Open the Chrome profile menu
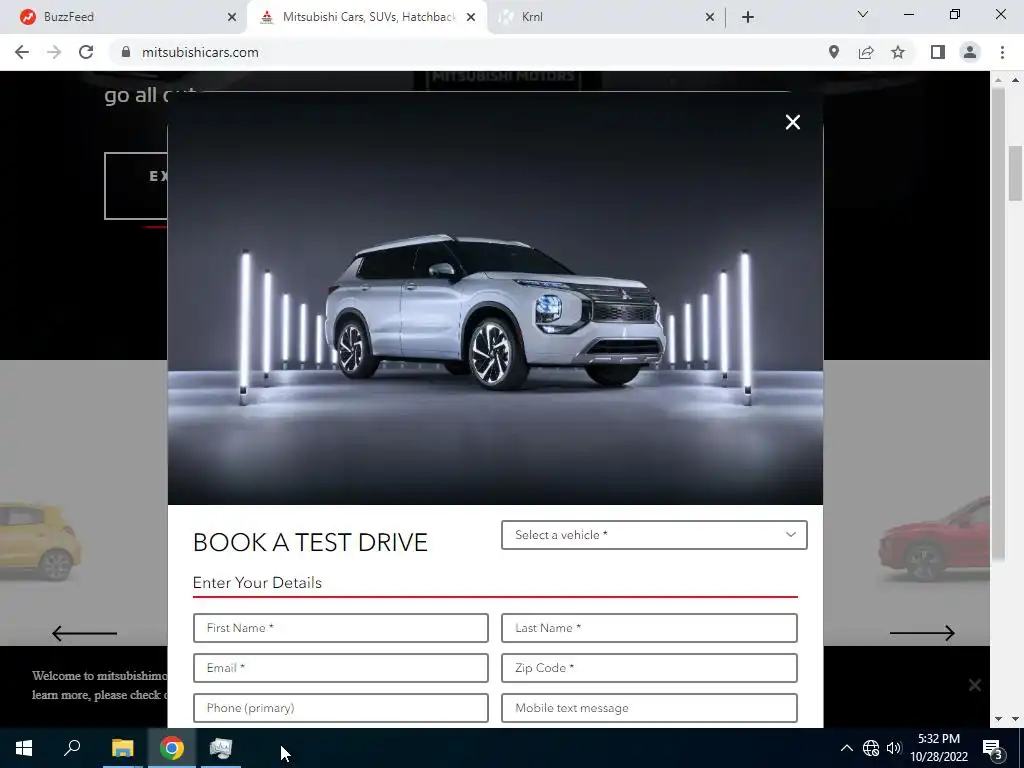Screen dimensions: 1024x768 coord(970,52)
